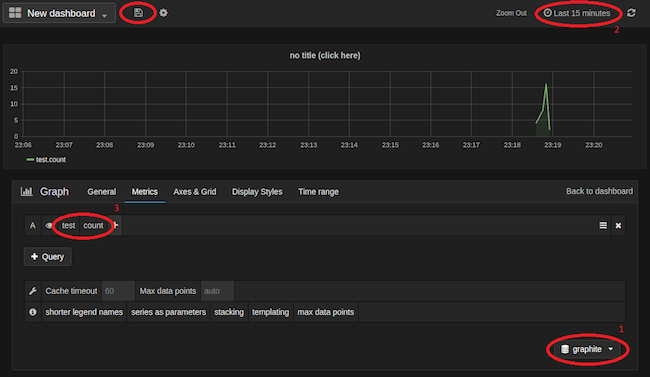The height and width of the screenshot is (377, 650).
Task: Add a new query with the Query button
Action: (x=48, y=257)
